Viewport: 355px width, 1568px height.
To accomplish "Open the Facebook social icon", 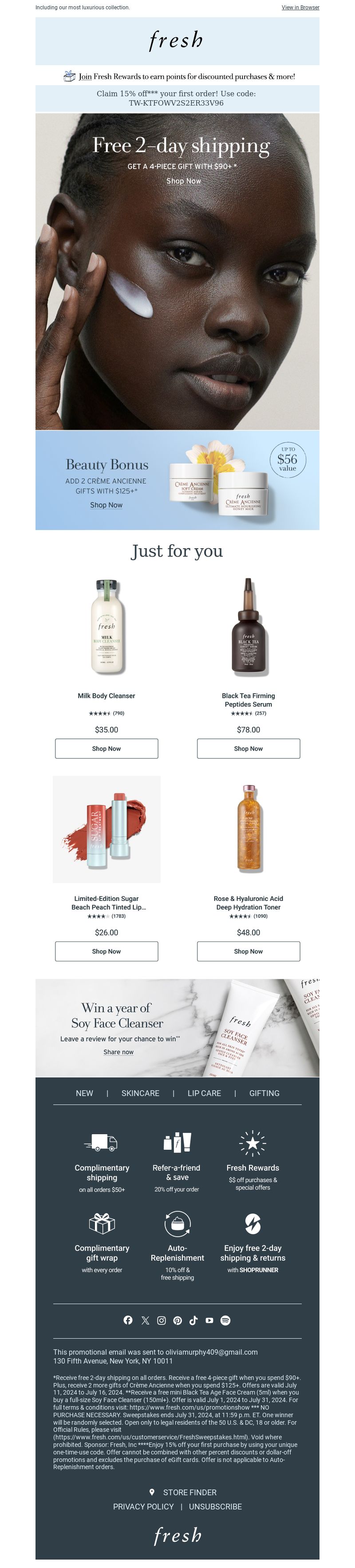I will 128,1320.
